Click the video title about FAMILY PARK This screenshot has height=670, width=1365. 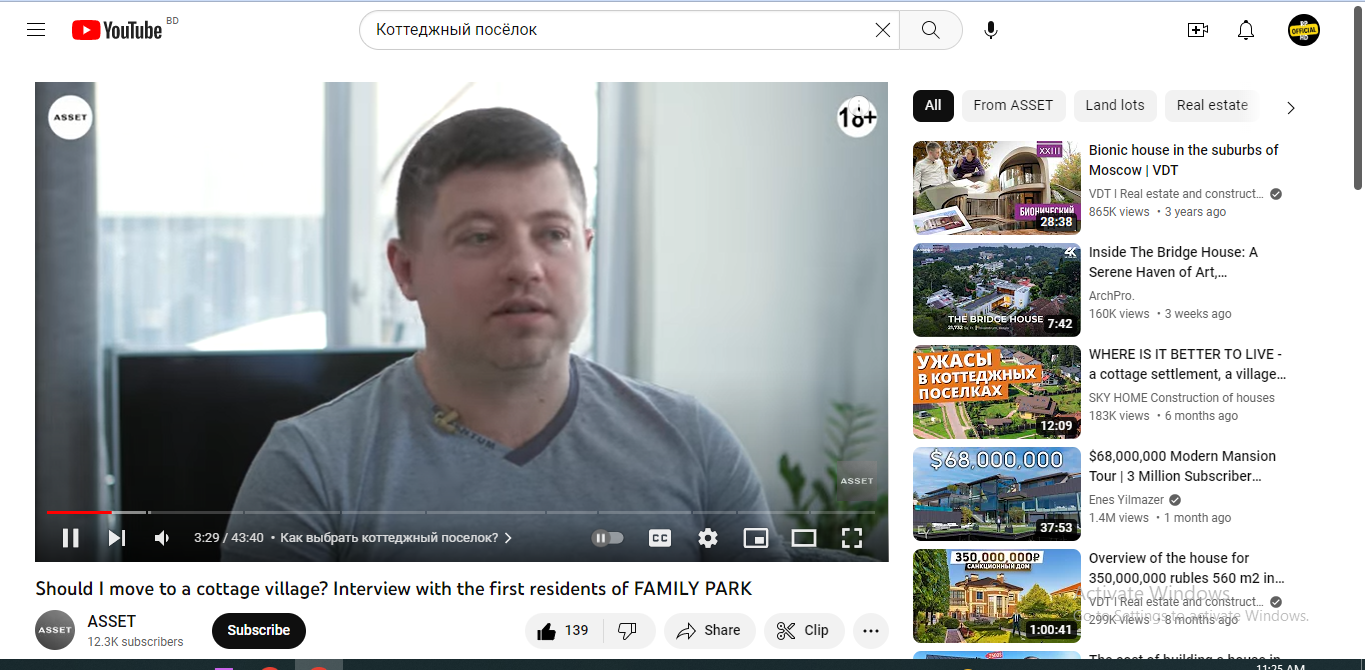tap(394, 589)
